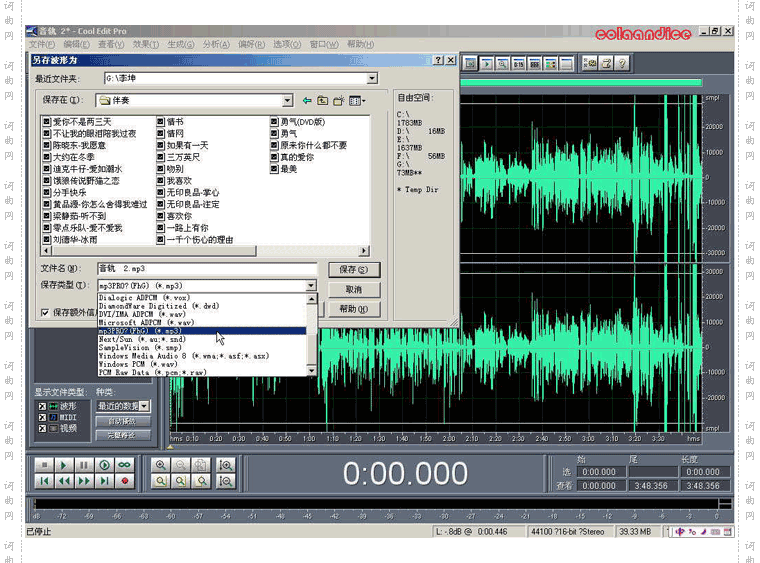Click file list scroll right arrow
The height and width of the screenshot is (563, 760).
pyautogui.click(x=364, y=250)
